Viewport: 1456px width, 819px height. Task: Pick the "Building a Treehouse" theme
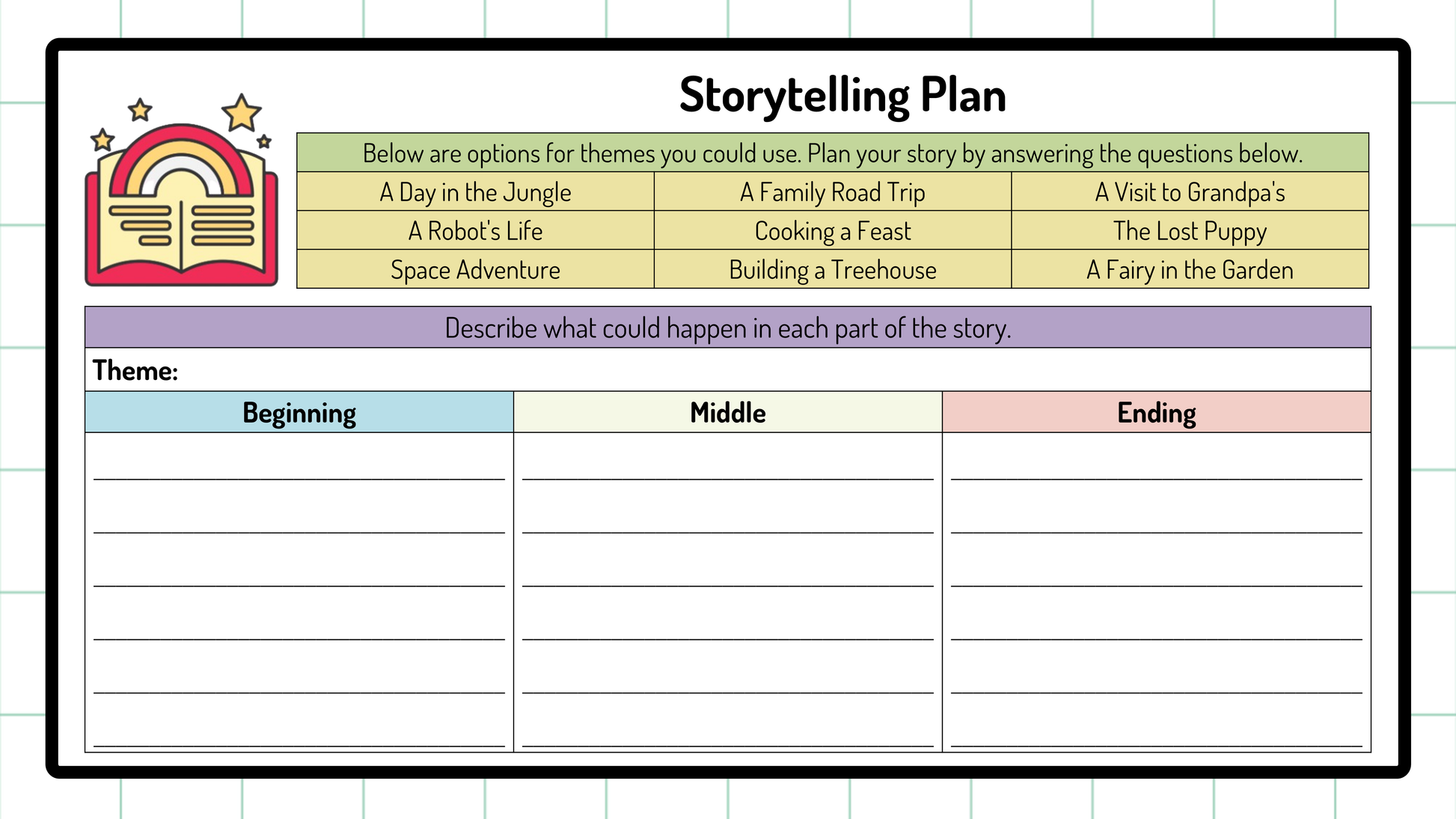(x=832, y=270)
